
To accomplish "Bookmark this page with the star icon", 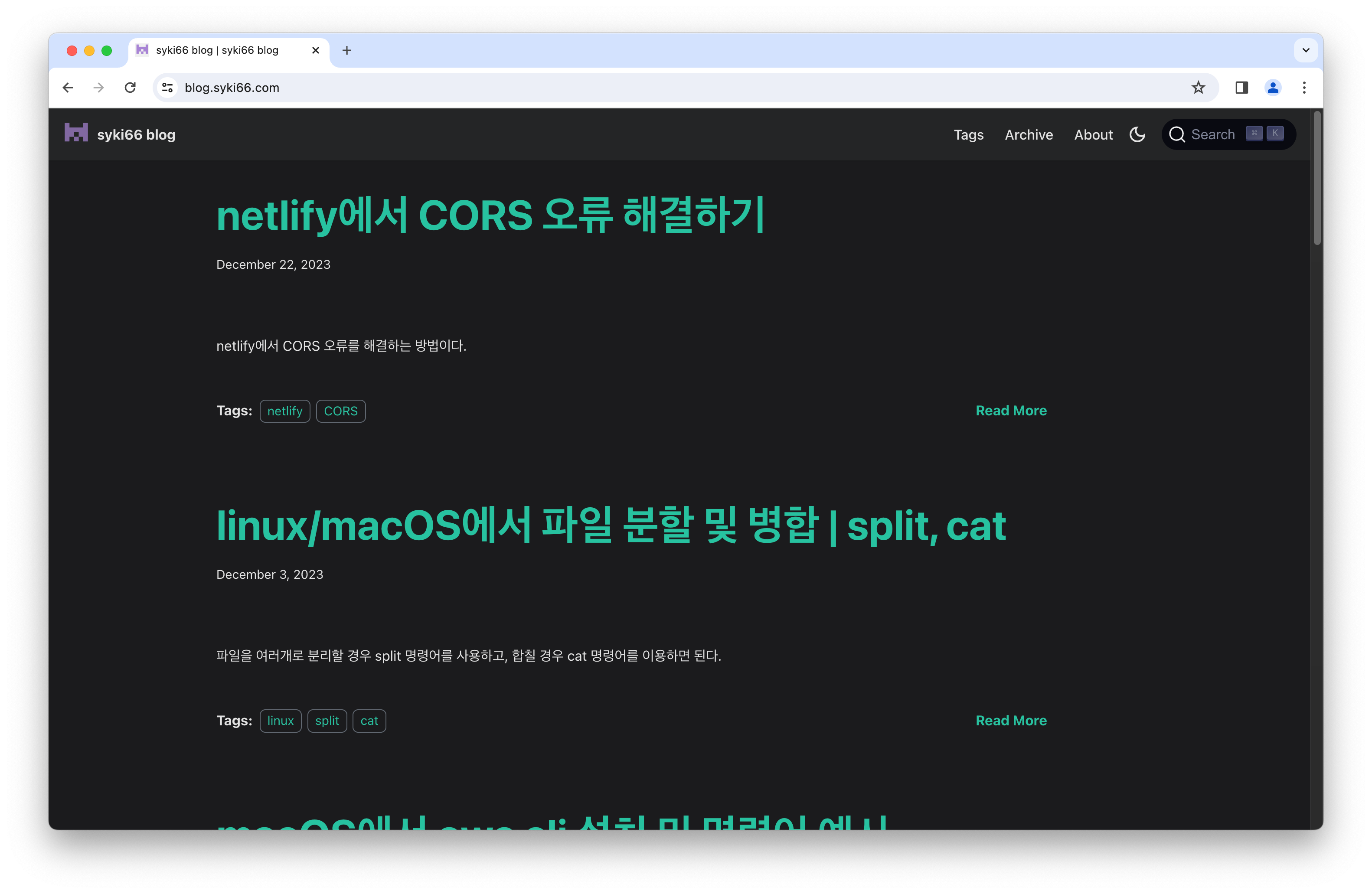I will coord(1199,88).
